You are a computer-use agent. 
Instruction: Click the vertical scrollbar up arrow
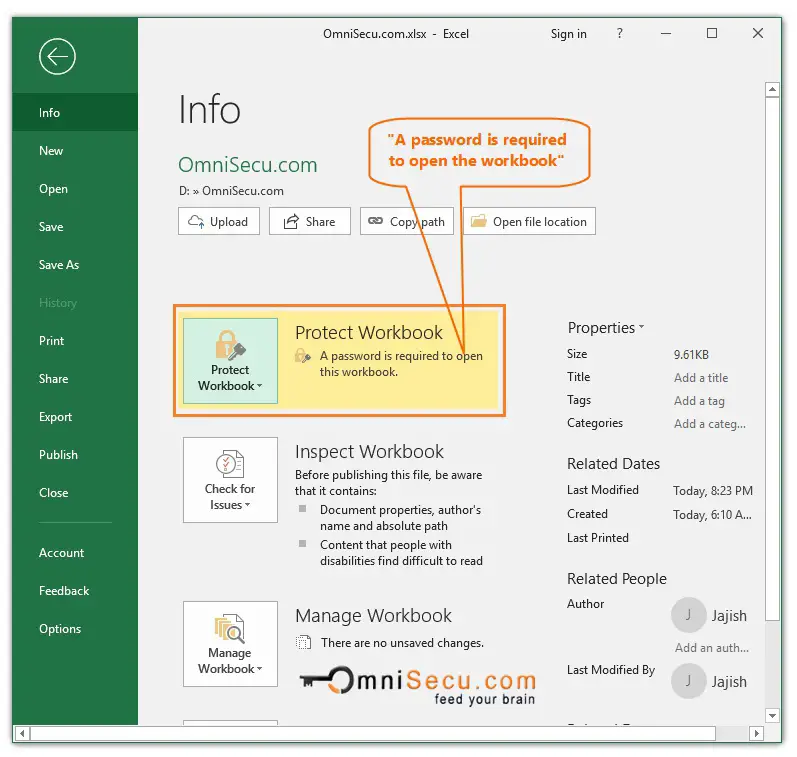coord(772,89)
